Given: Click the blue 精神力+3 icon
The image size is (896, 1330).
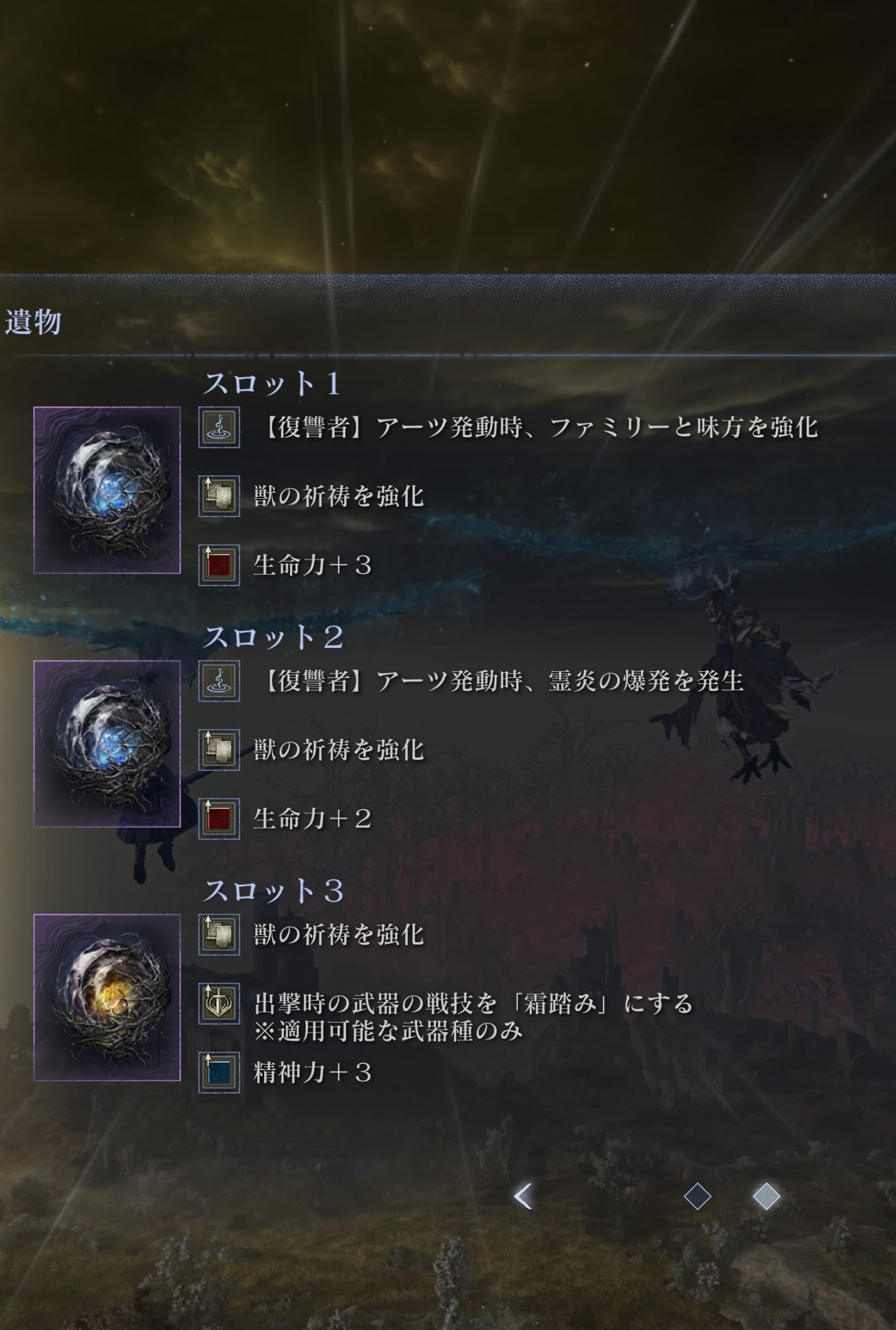Looking at the screenshot, I should (219, 1073).
